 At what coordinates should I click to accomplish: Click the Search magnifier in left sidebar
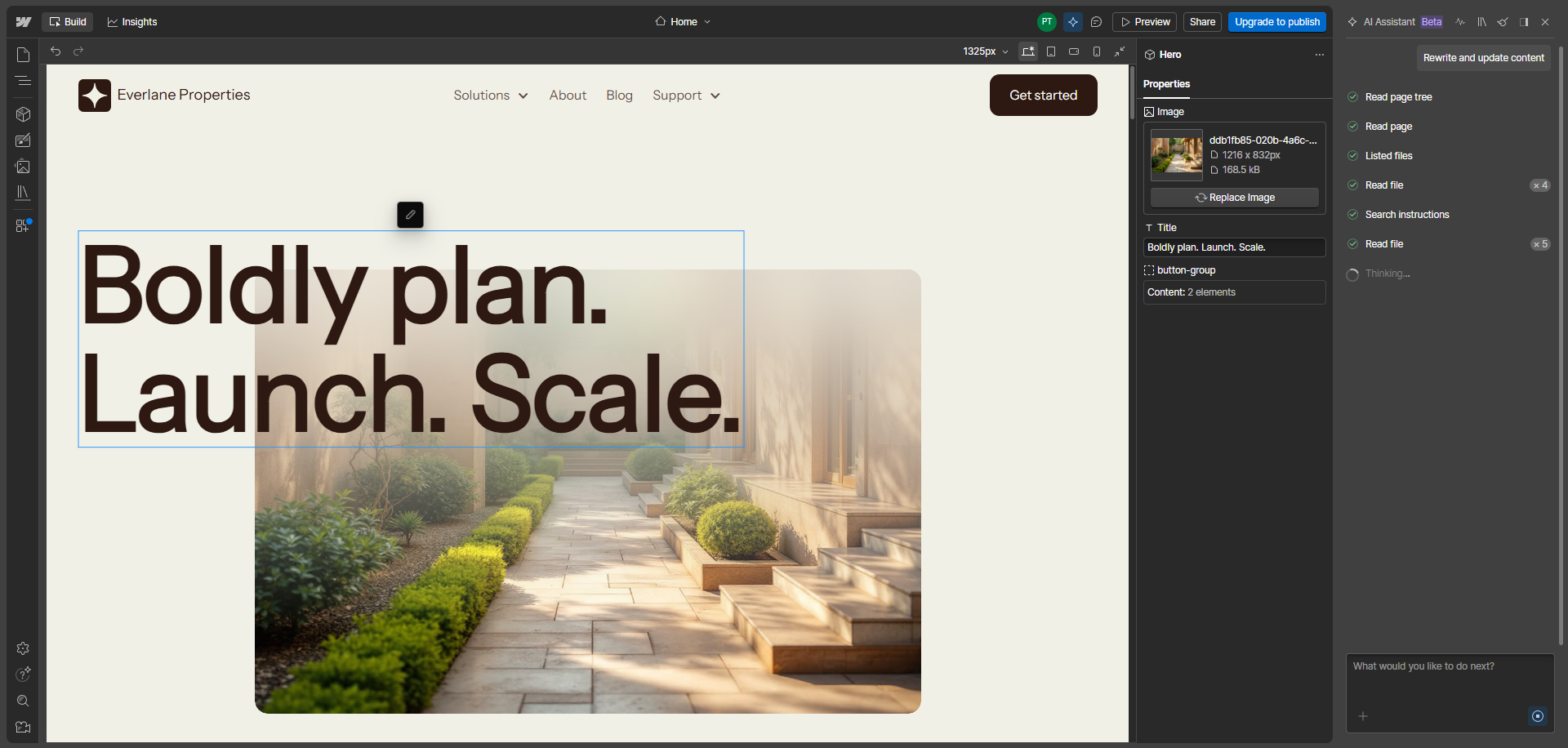23,701
